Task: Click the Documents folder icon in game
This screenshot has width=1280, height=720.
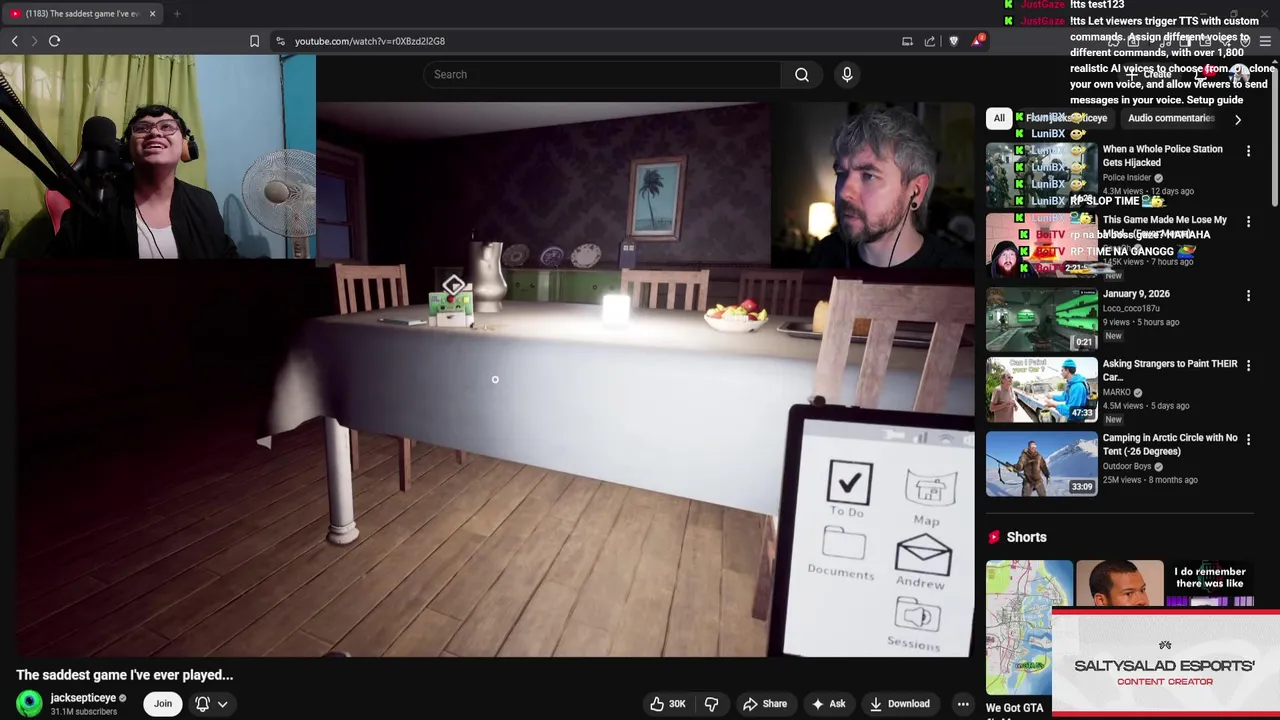Action: tap(844, 544)
